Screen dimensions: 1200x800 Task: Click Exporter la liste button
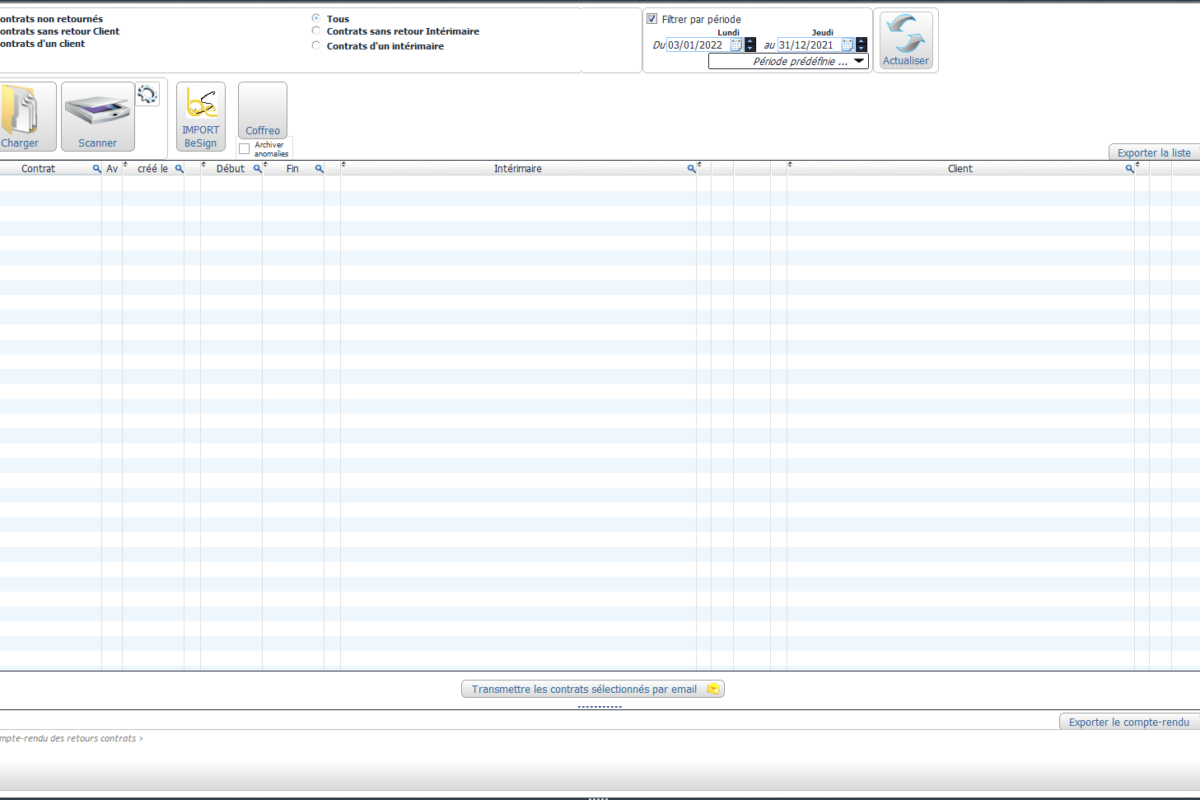point(1153,153)
